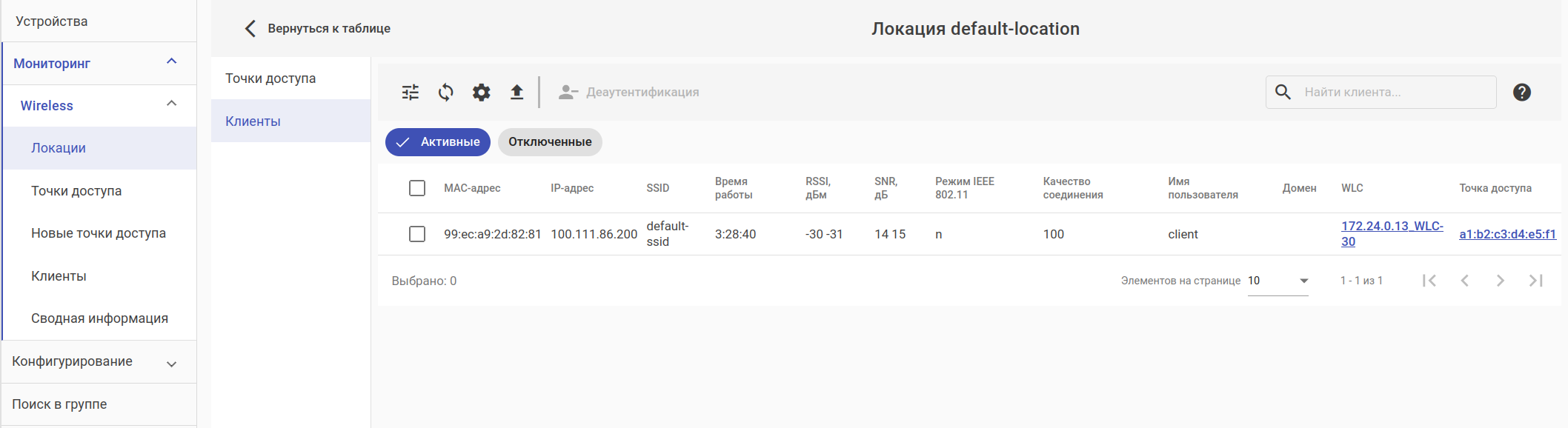
Task: Click the username cell client
Action: tap(1183, 234)
